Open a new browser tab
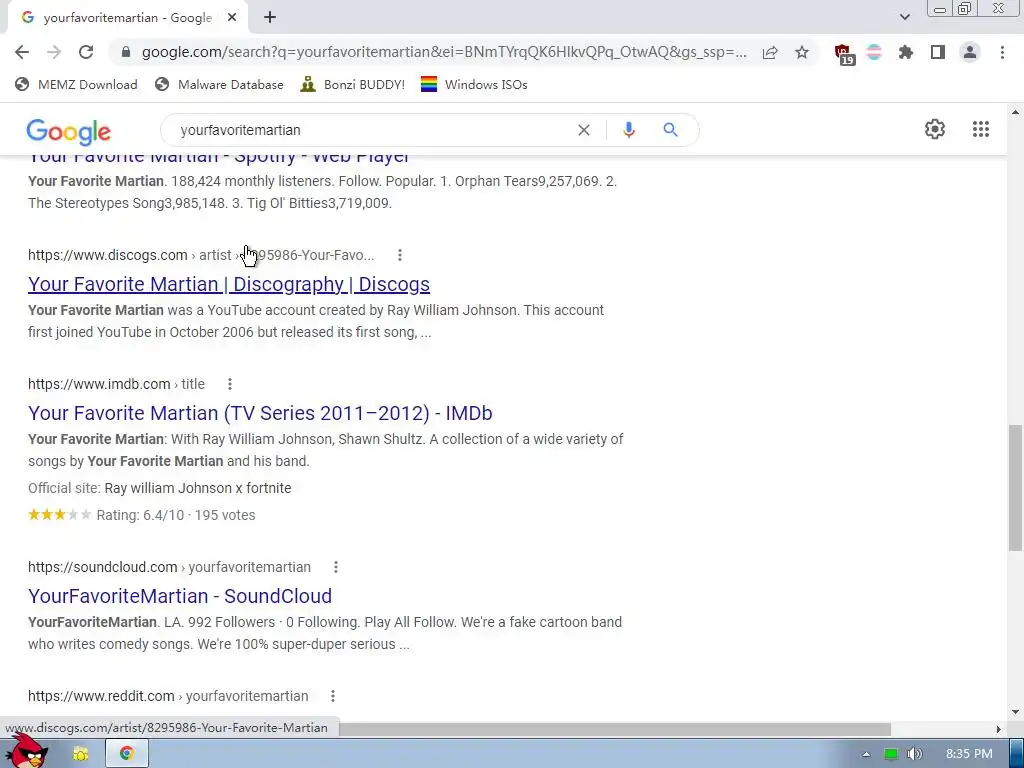 [270, 18]
